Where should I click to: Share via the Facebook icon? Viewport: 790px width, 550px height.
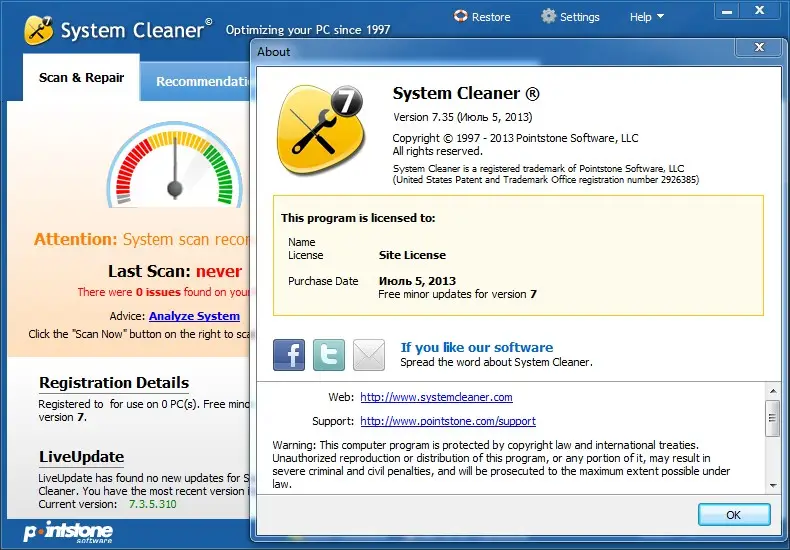click(289, 355)
